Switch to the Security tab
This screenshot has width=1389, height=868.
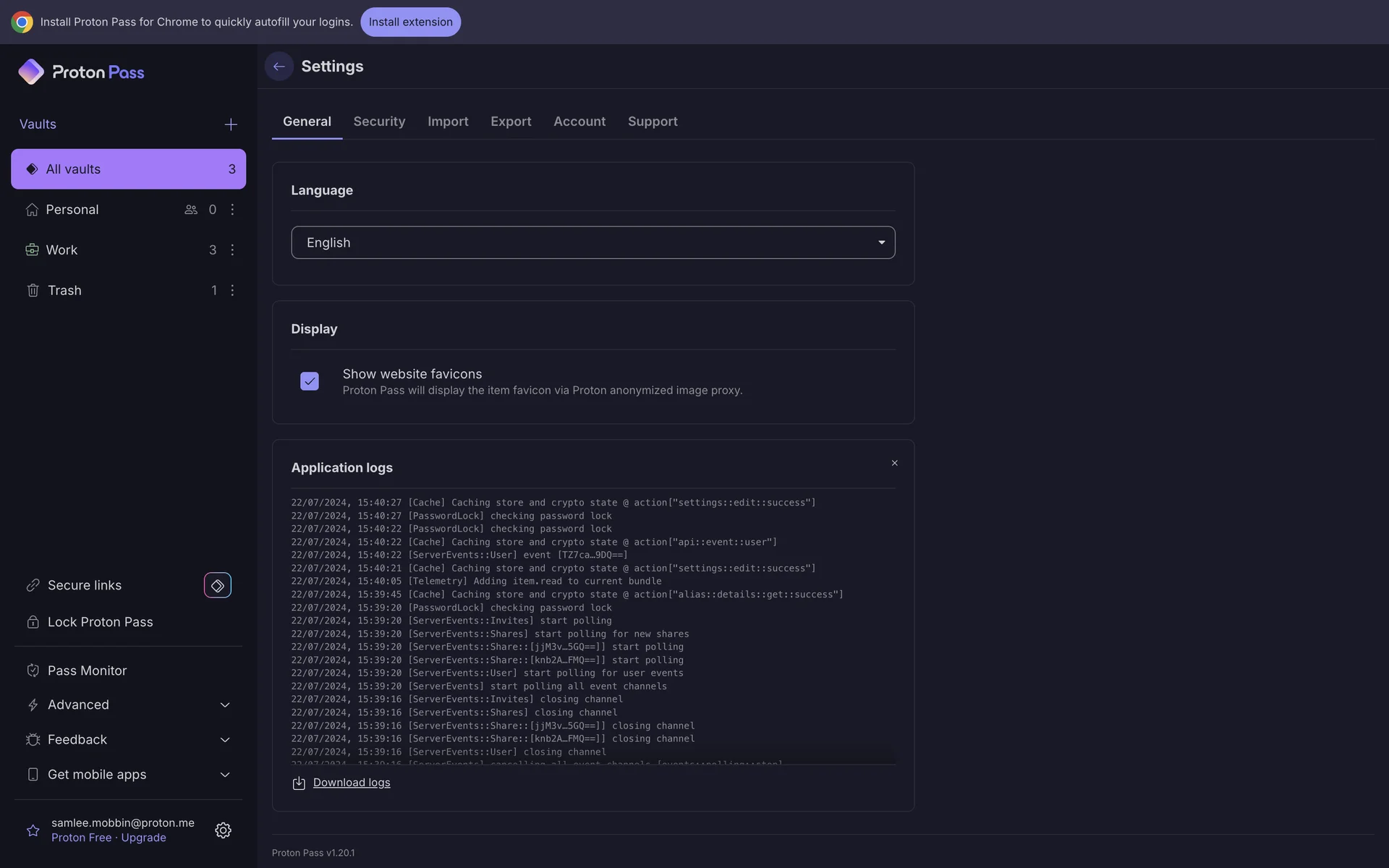click(x=379, y=122)
